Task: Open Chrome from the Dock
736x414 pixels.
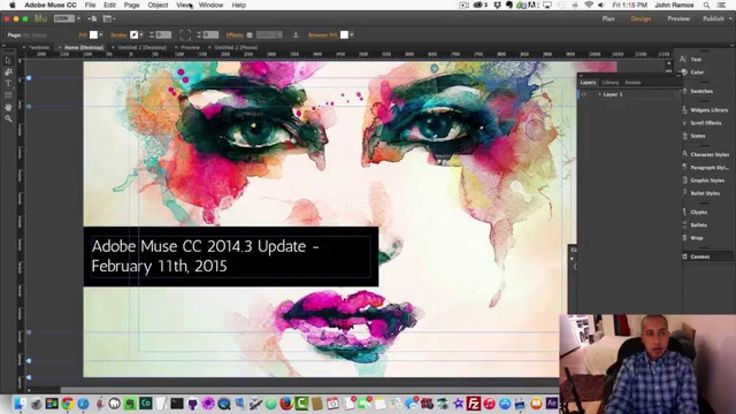Action: click(x=68, y=403)
